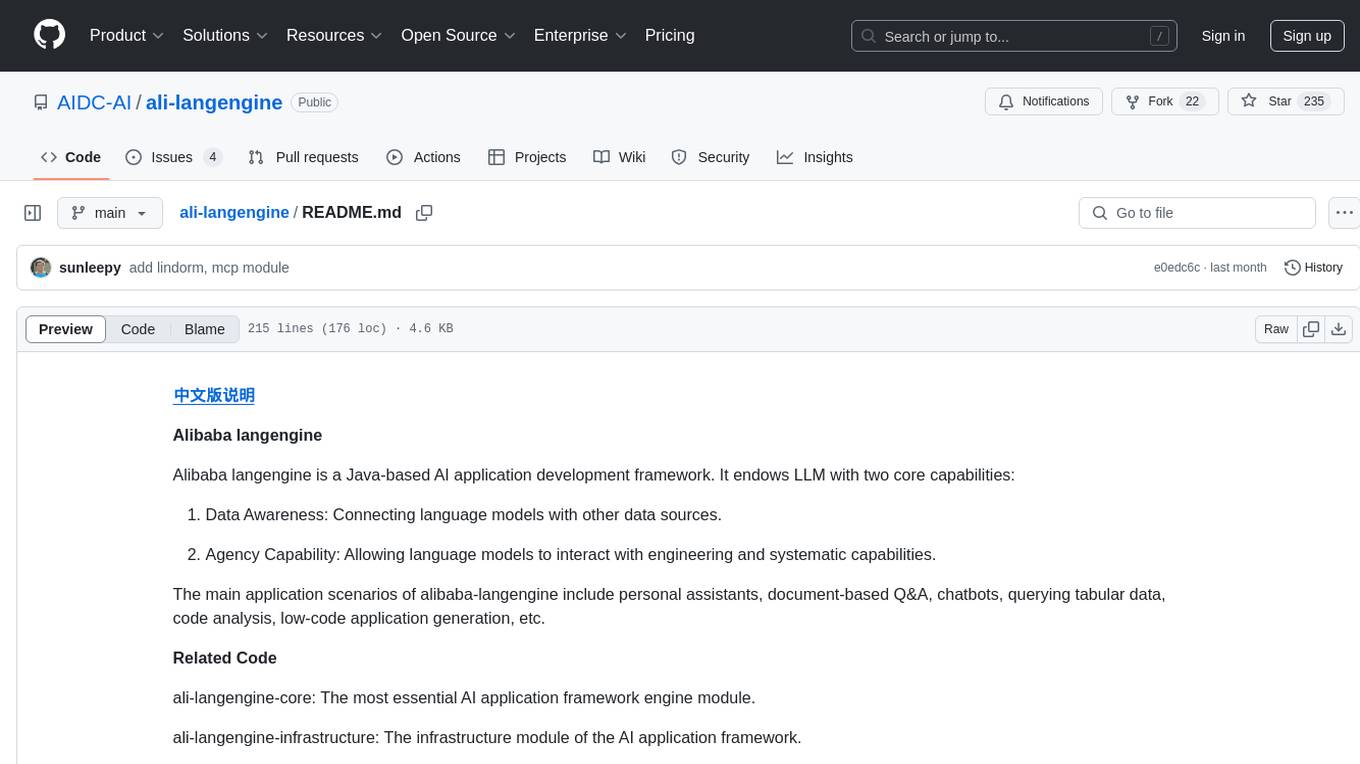The width and height of the screenshot is (1360, 764).
Task: Focus the Search or jump to field
Action: (1014, 36)
